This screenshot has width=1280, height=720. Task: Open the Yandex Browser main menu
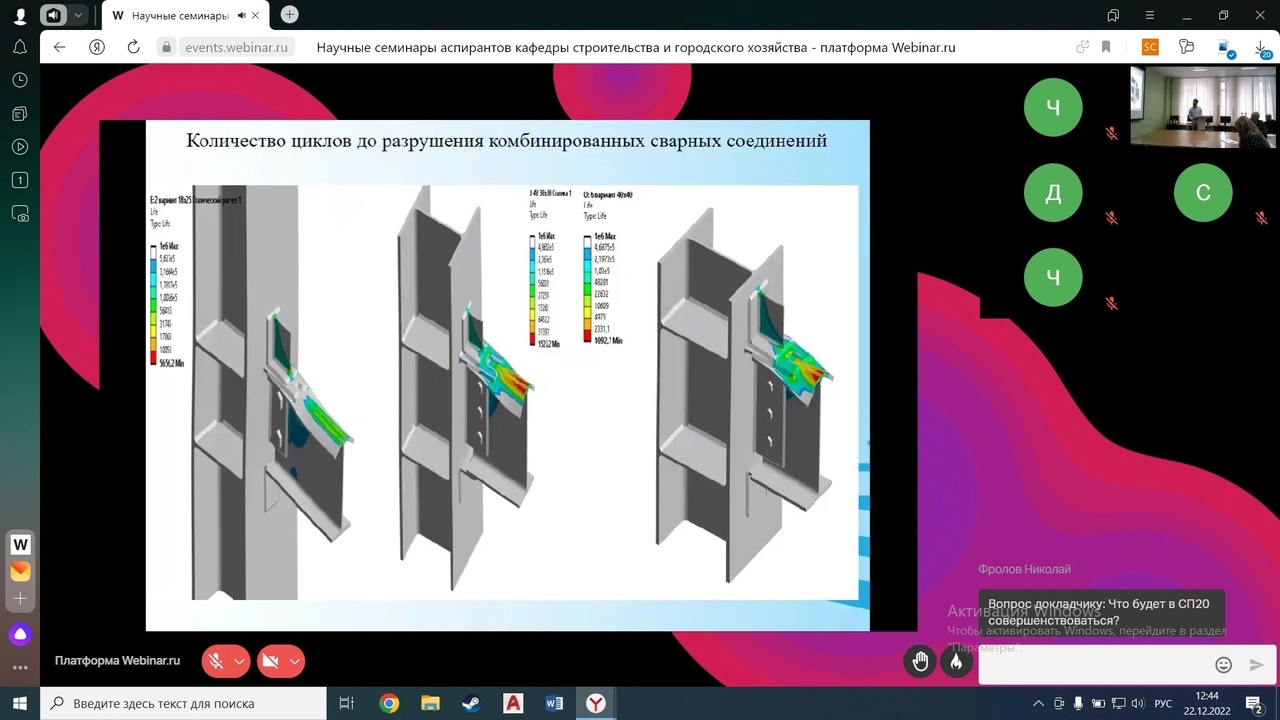click(x=1150, y=15)
